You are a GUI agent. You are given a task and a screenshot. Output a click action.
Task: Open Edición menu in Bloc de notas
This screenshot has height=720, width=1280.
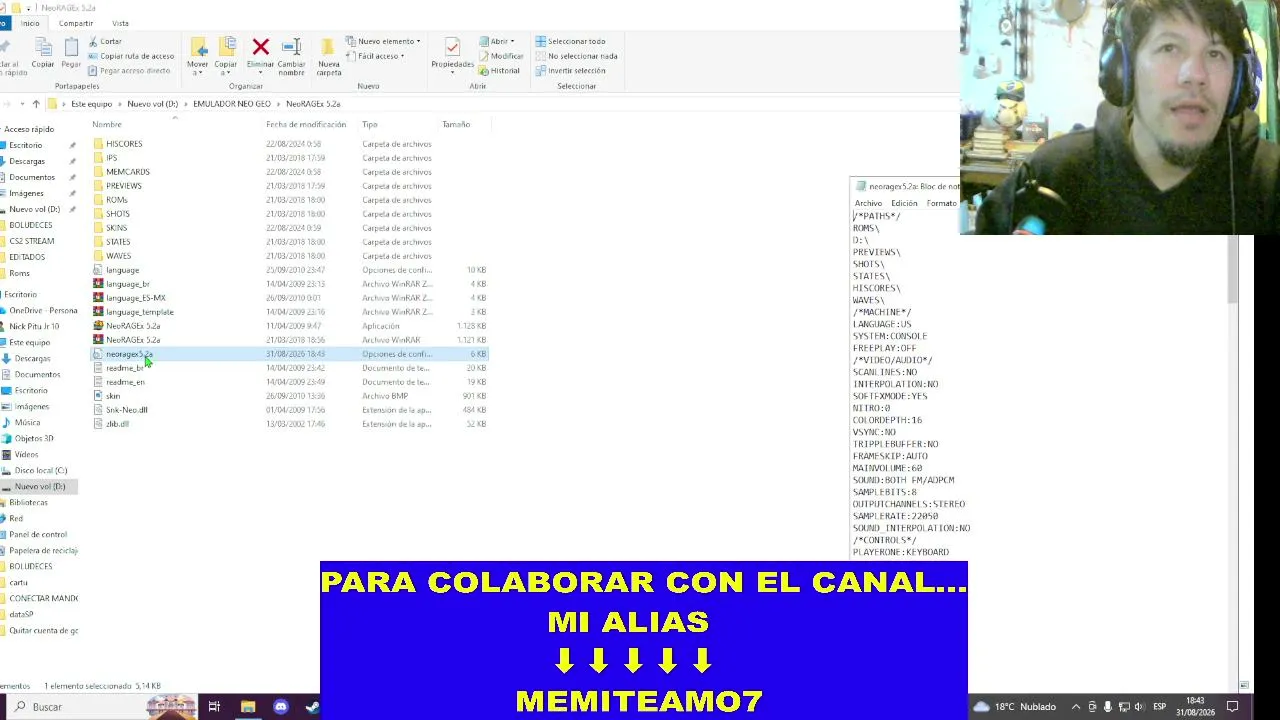[904, 203]
